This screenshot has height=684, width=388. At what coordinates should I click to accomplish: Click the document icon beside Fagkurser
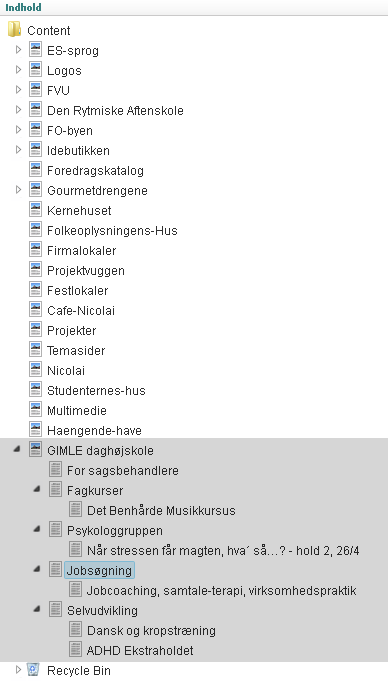(55, 490)
